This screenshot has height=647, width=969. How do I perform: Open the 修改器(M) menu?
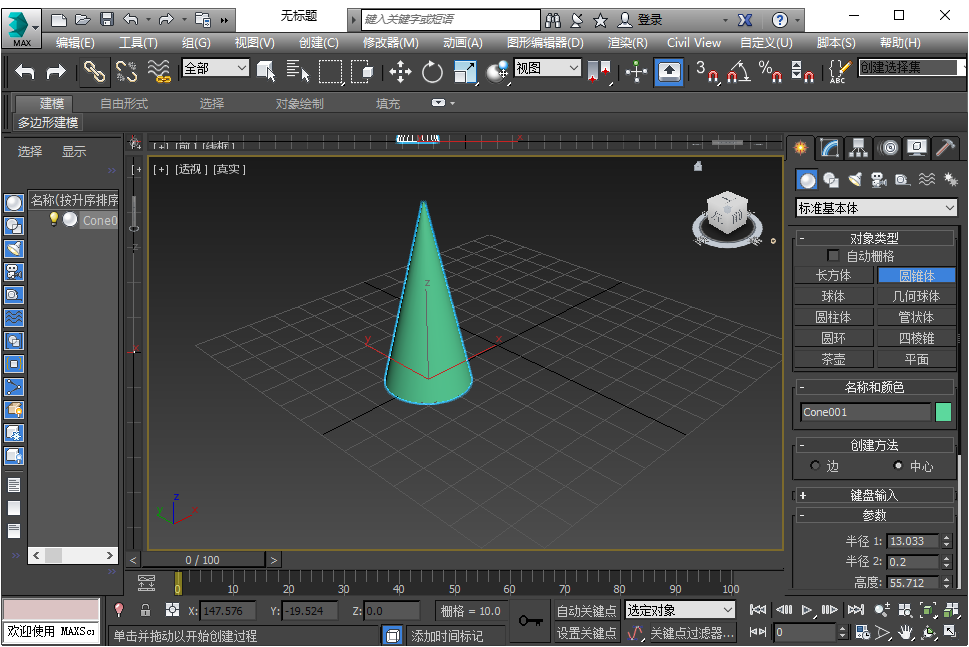[x=390, y=42]
